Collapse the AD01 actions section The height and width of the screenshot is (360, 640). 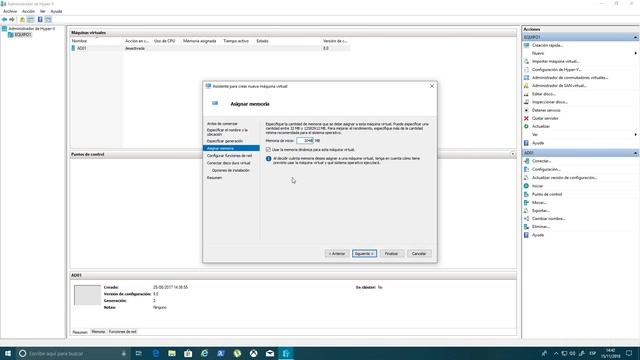(x=636, y=153)
